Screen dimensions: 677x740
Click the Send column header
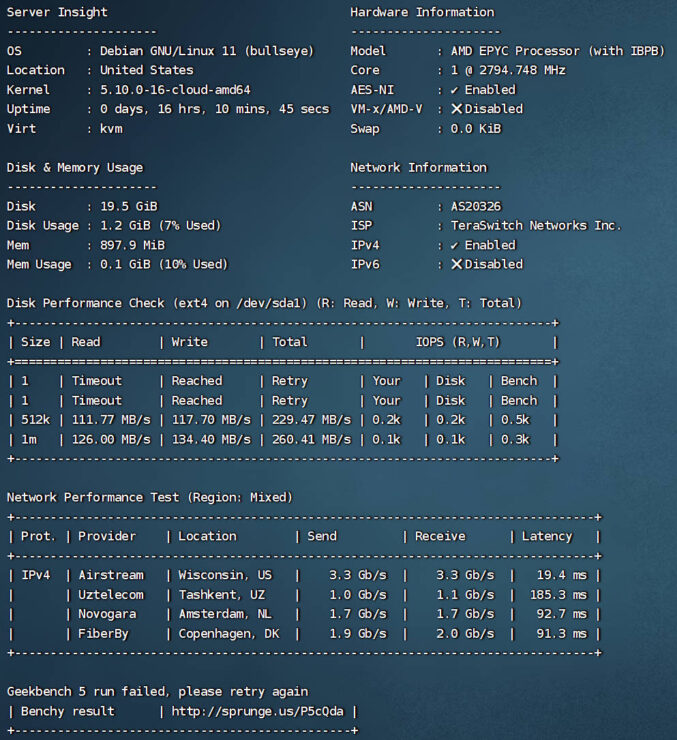(322, 536)
